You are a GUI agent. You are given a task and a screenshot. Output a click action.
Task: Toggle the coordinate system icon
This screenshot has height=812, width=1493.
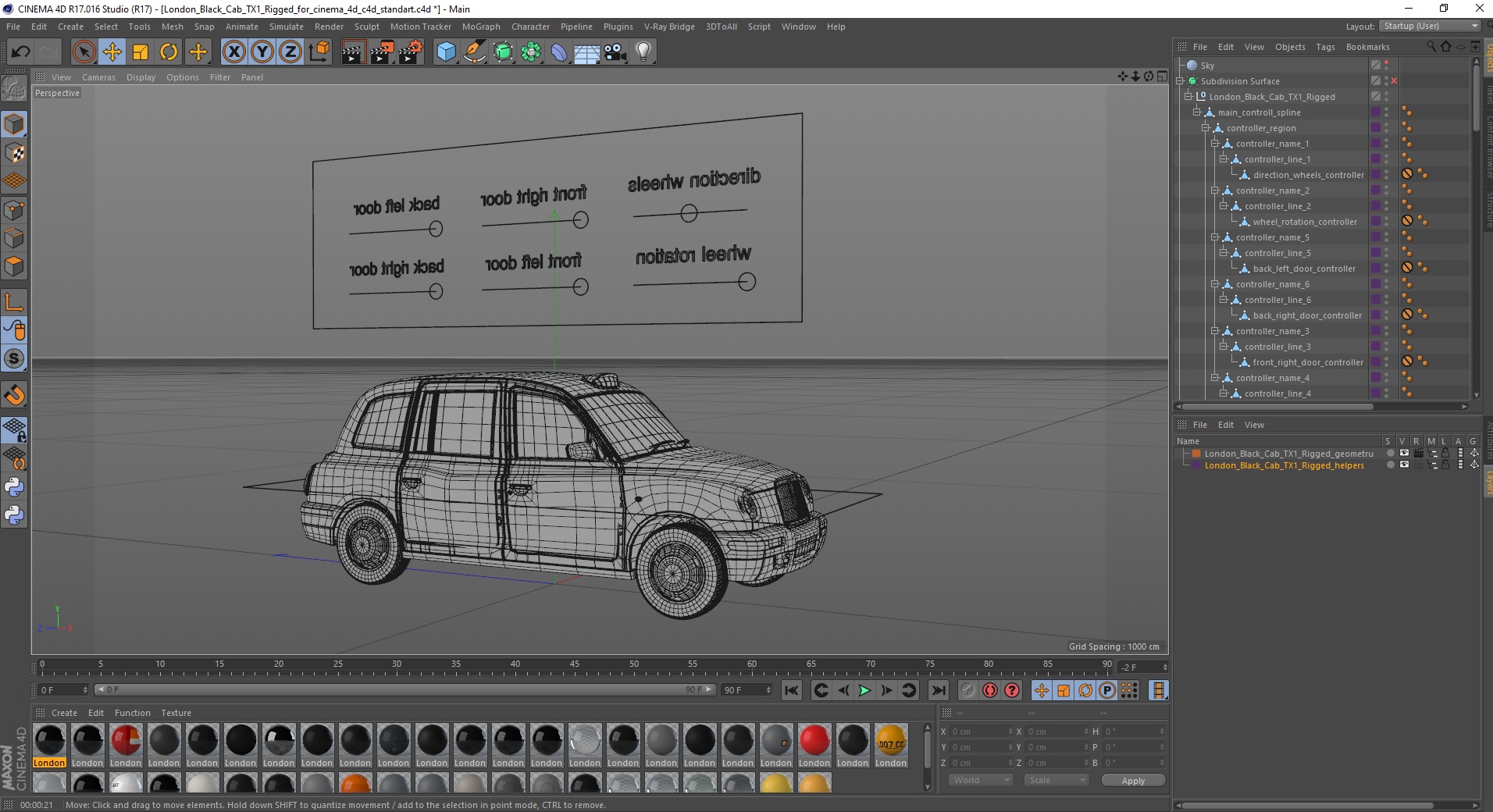(319, 52)
